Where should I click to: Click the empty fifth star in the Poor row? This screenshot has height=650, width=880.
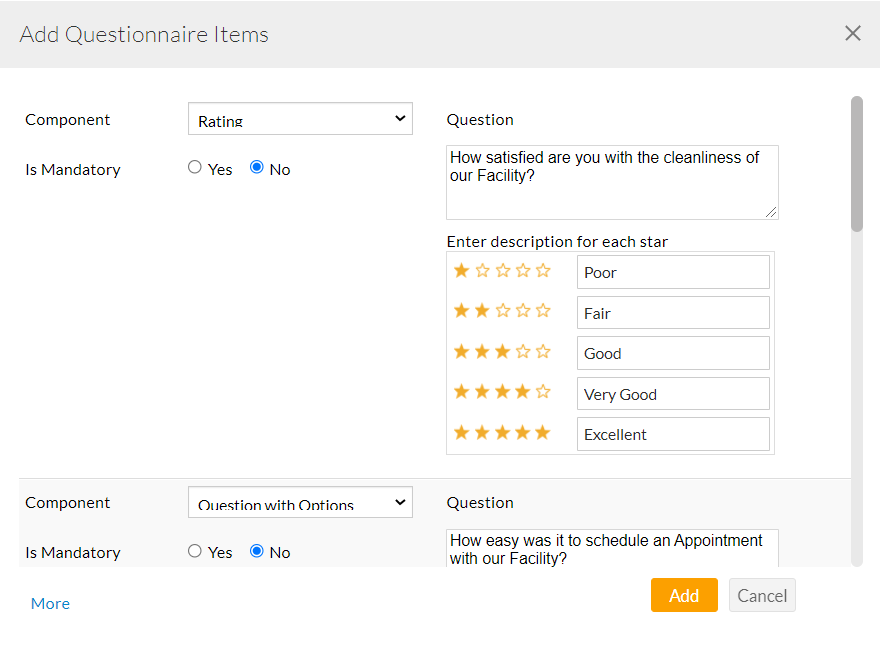542,270
